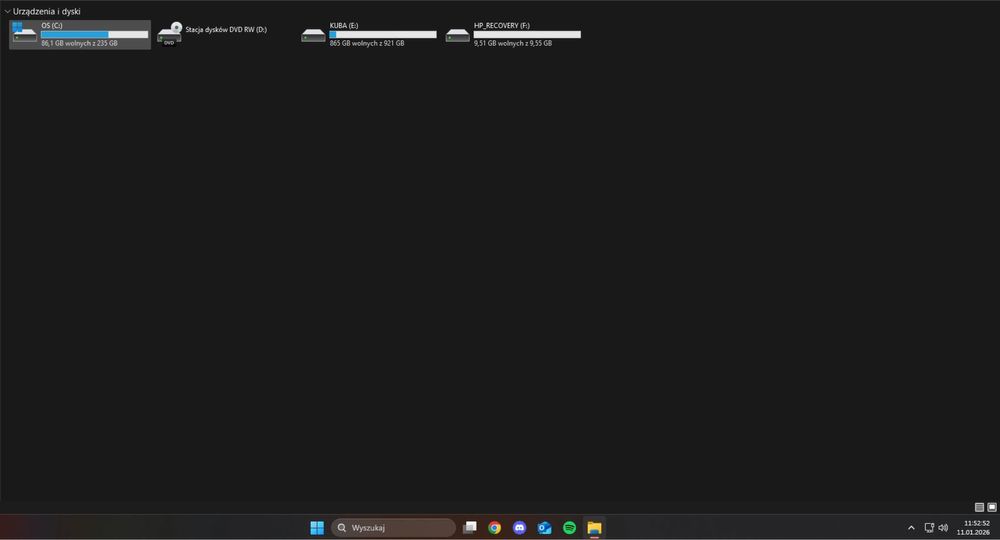Click the 'HP_RECOVERY (F:)' drive name
This screenshot has width=1000, height=540.
pos(501,26)
